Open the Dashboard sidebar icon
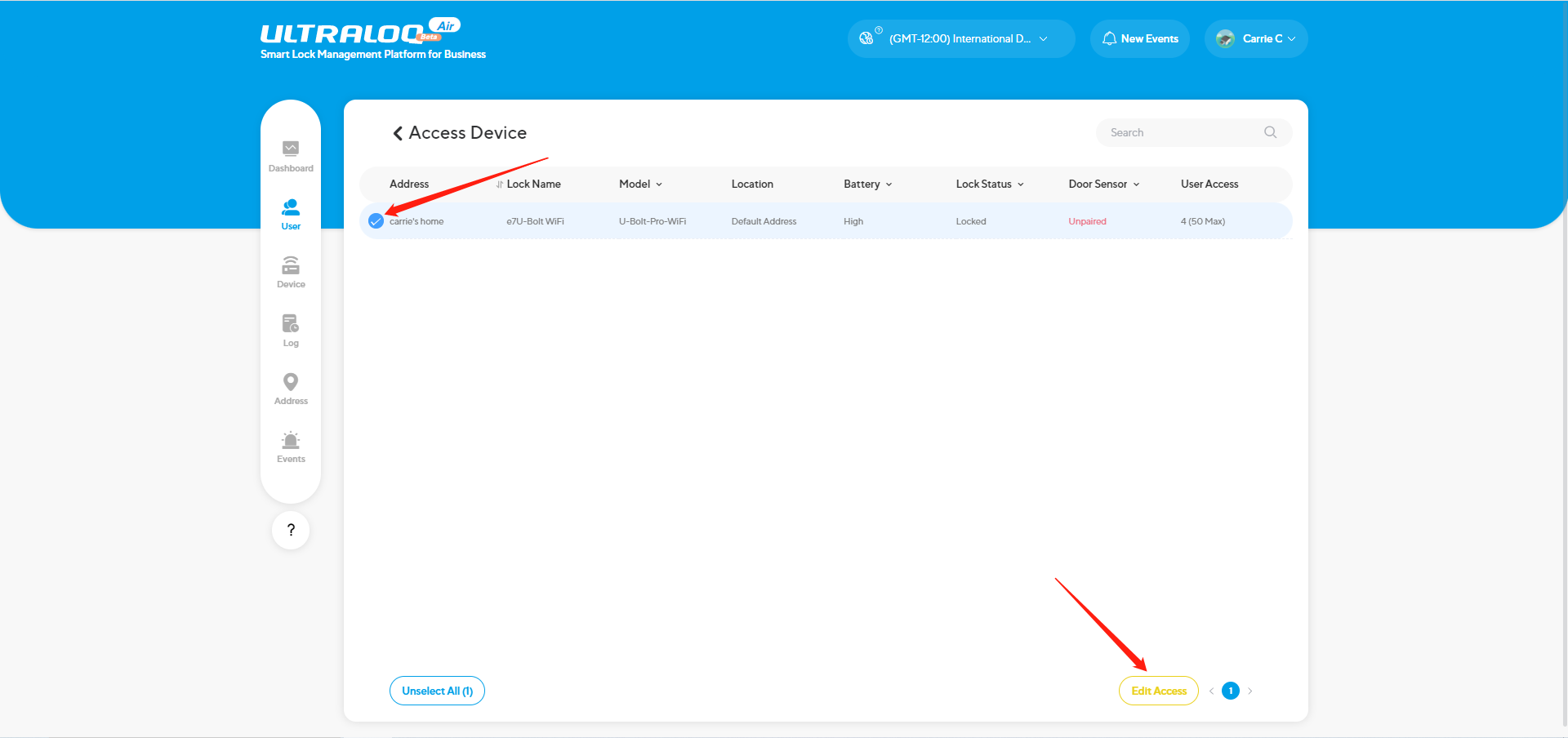The image size is (1568, 738). tap(291, 149)
